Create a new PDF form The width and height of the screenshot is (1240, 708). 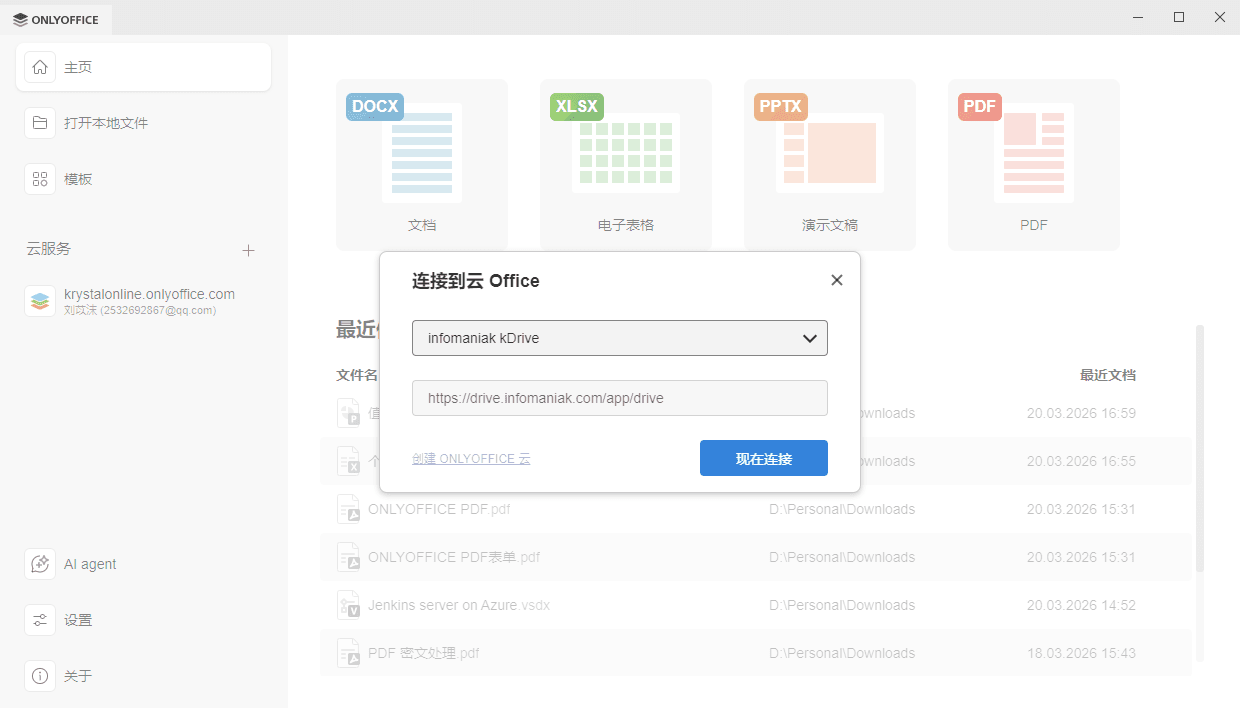pyautogui.click(x=1034, y=164)
